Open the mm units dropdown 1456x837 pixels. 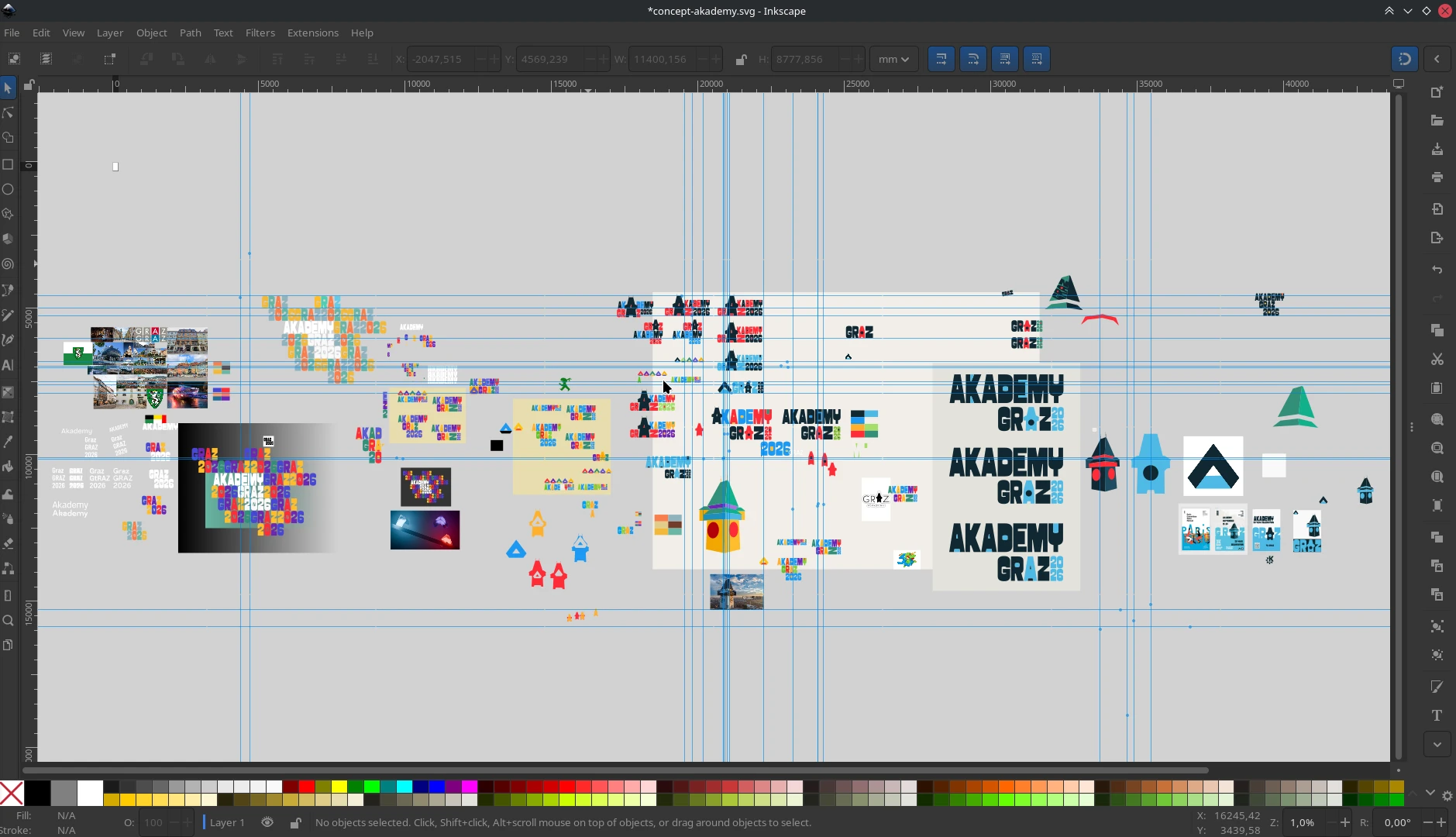coord(893,59)
